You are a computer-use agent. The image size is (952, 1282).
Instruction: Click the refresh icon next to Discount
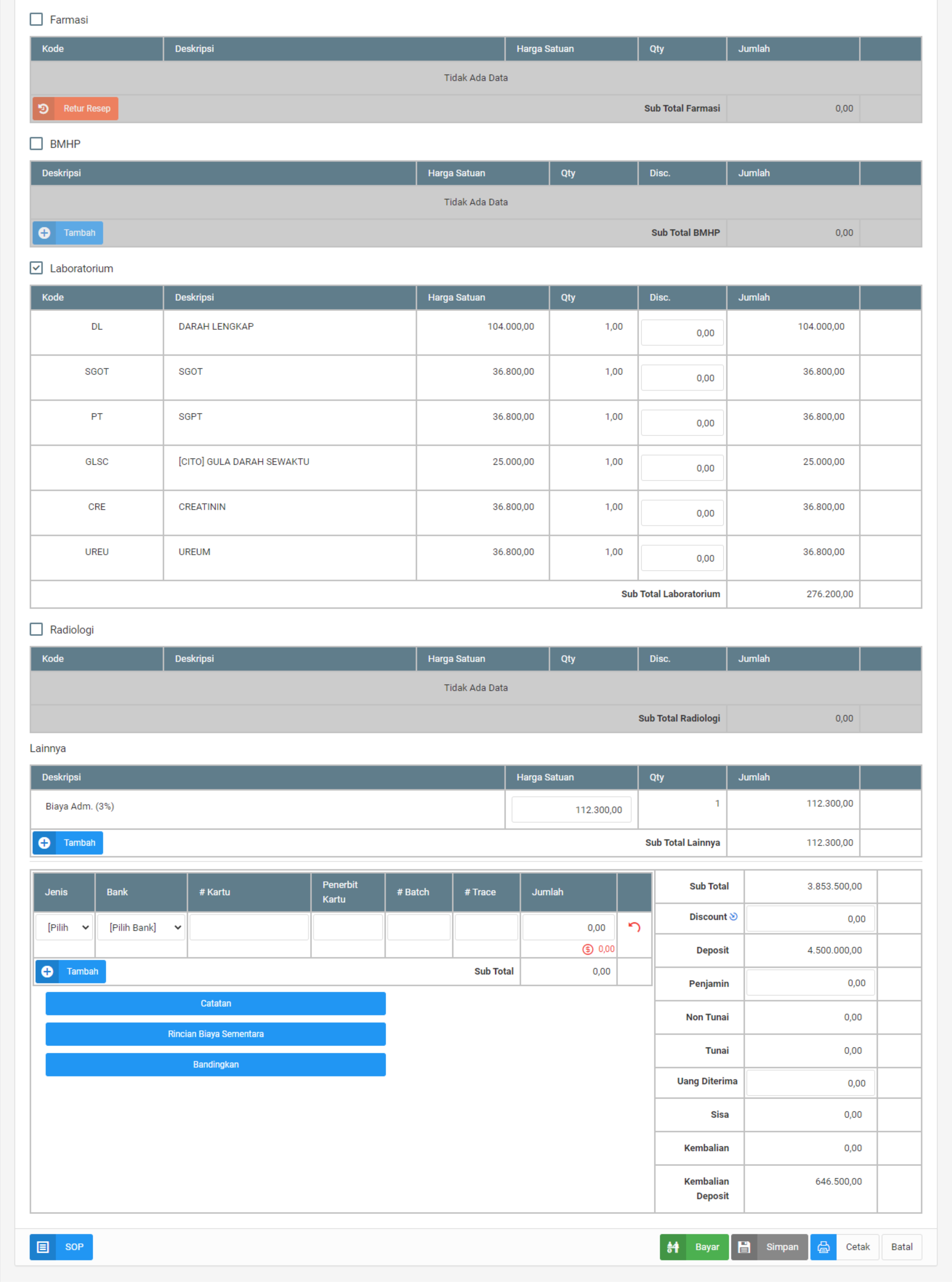point(734,917)
